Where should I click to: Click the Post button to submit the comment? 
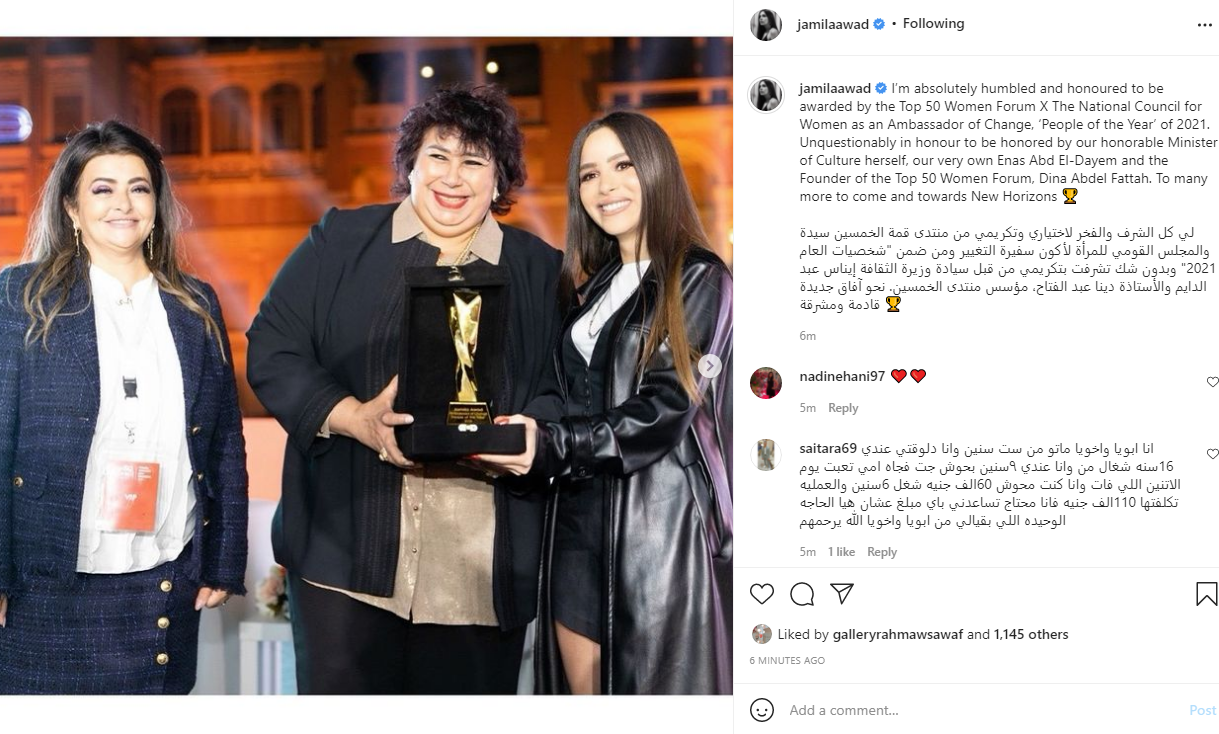click(x=1202, y=710)
